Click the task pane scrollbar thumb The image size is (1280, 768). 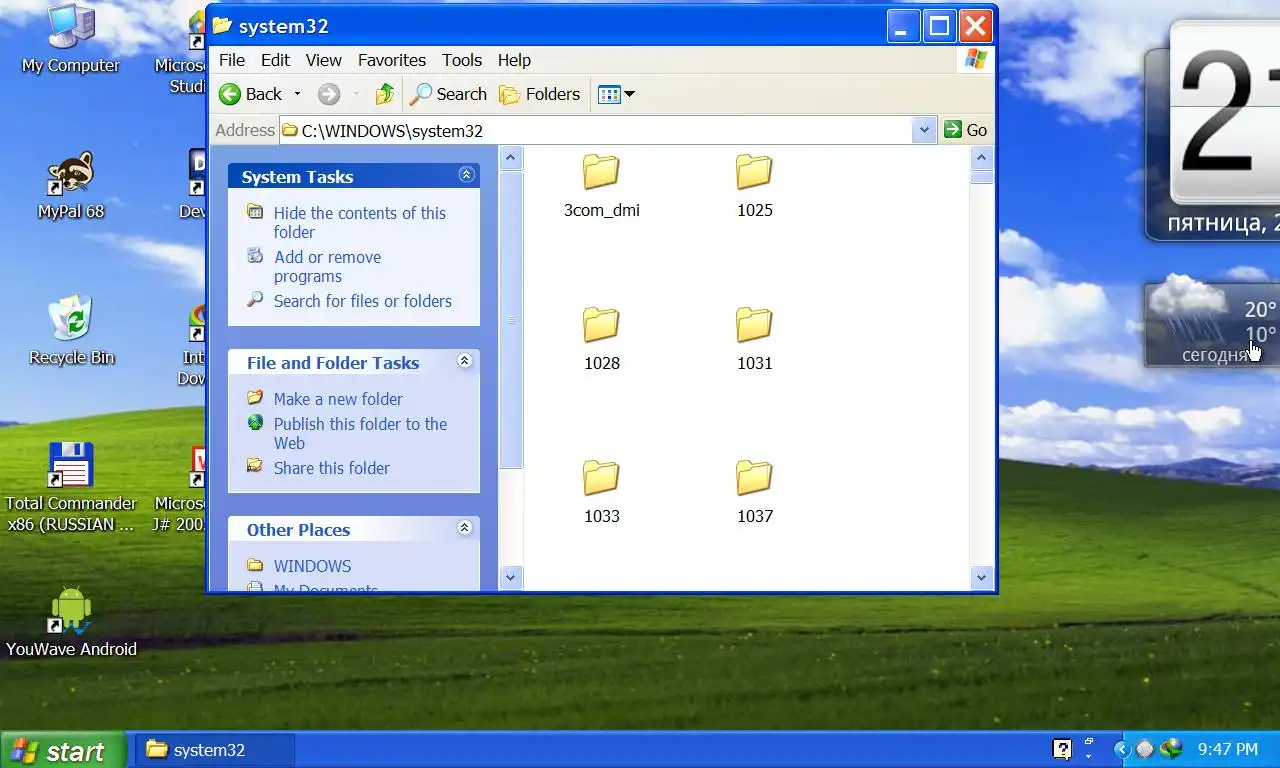[x=511, y=320]
